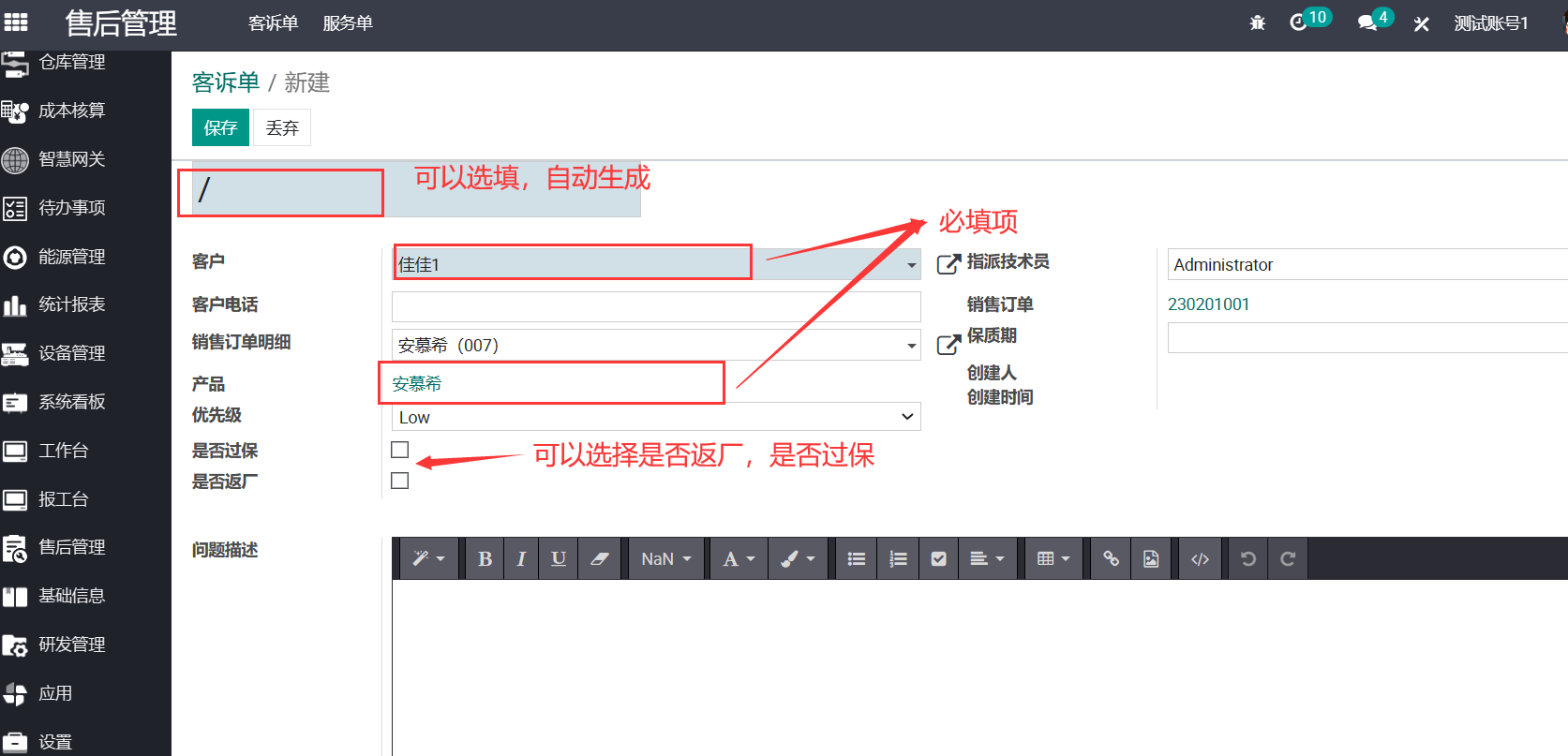Insert a link via the chain icon

(1111, 559)
